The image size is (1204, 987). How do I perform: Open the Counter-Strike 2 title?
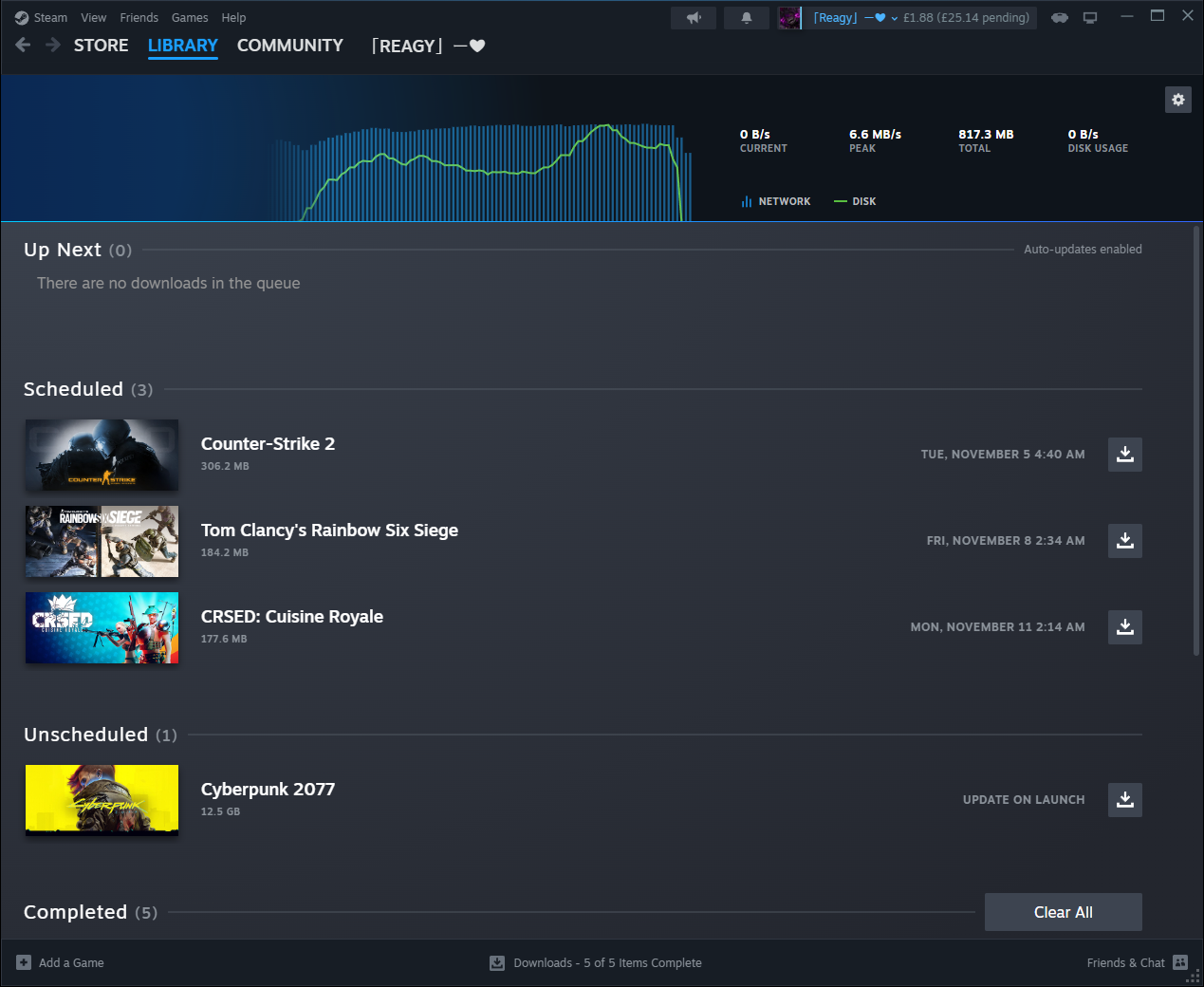[x=268, y=444]
